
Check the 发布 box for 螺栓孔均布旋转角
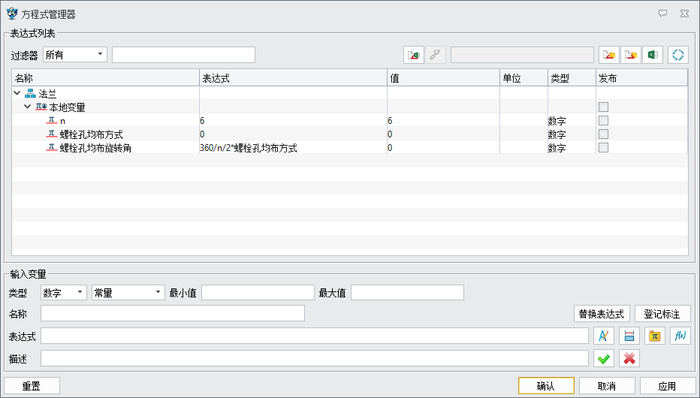(x=604, y=148)
